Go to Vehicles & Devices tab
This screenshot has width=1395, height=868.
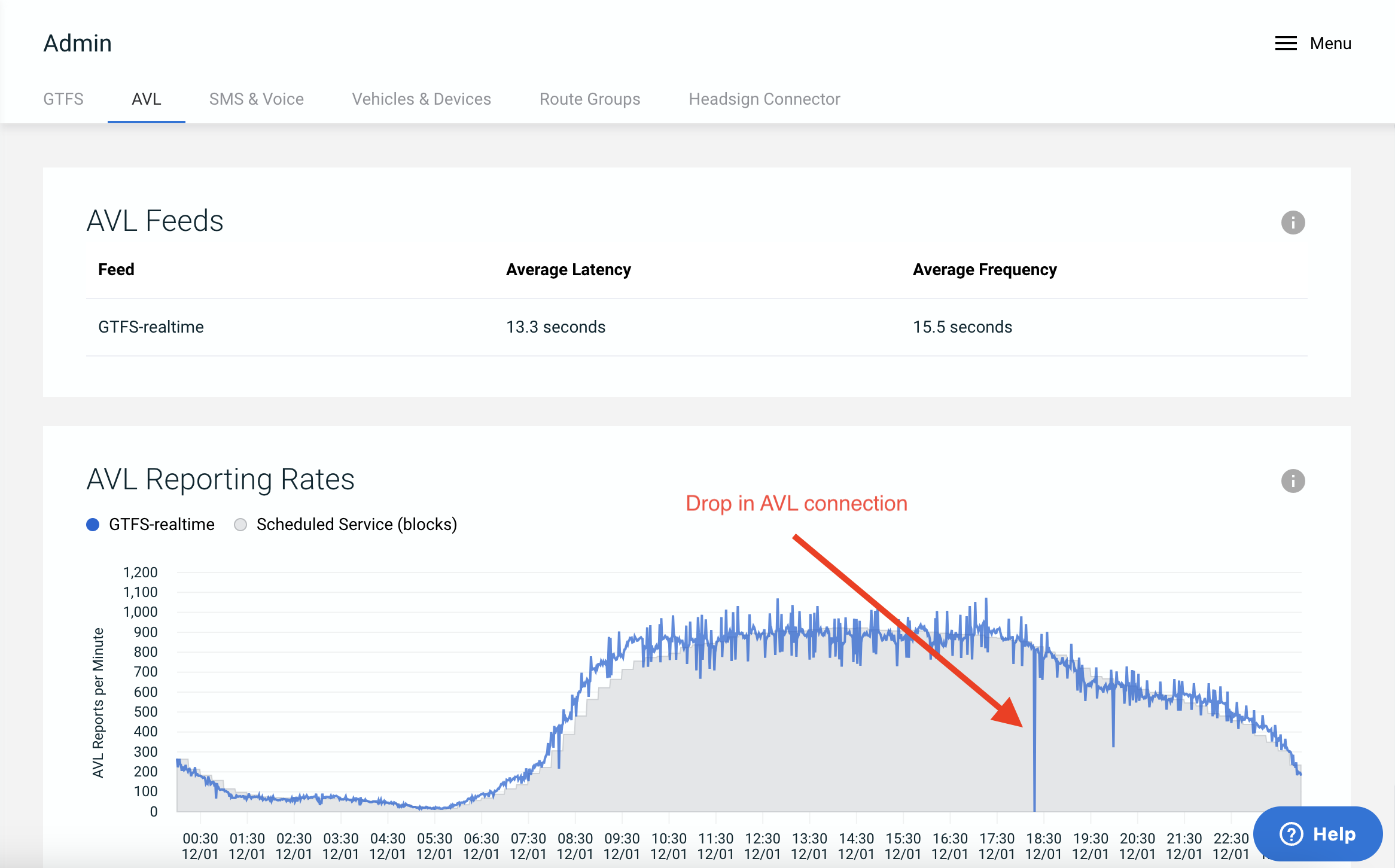[x=422, y=99]
